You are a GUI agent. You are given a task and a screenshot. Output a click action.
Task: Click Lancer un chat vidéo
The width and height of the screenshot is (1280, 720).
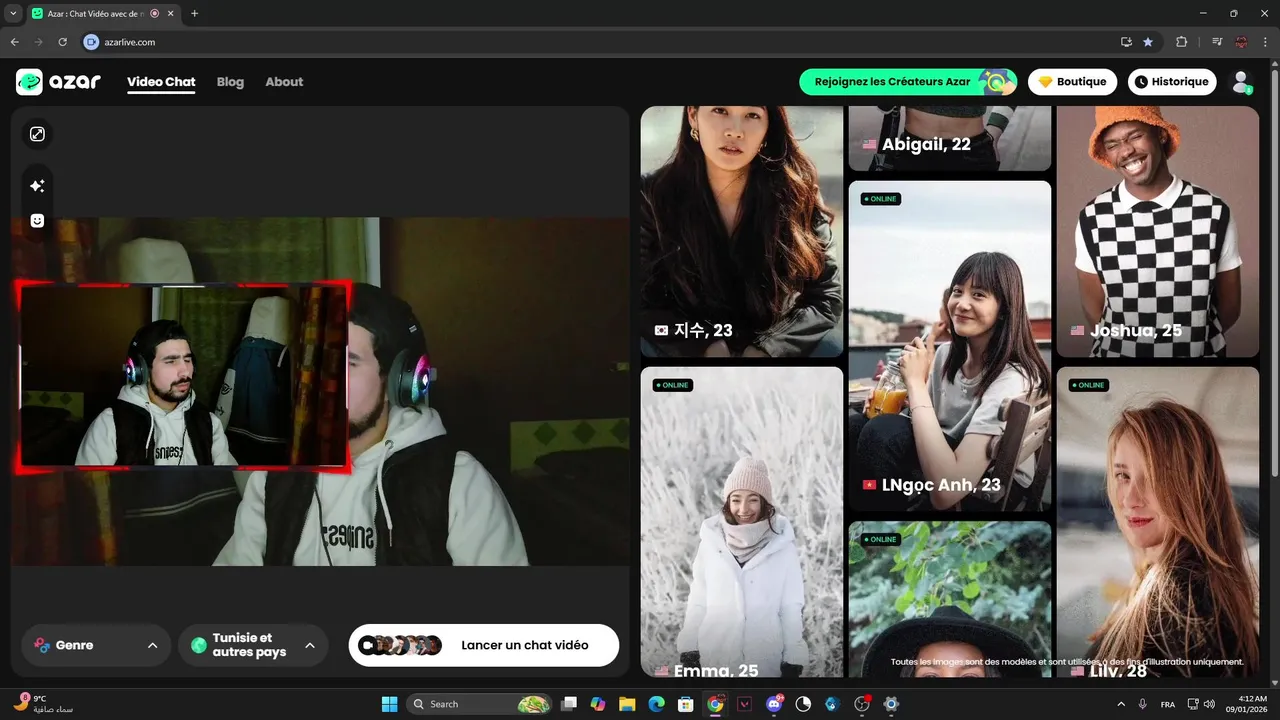[x=484, y=645]
